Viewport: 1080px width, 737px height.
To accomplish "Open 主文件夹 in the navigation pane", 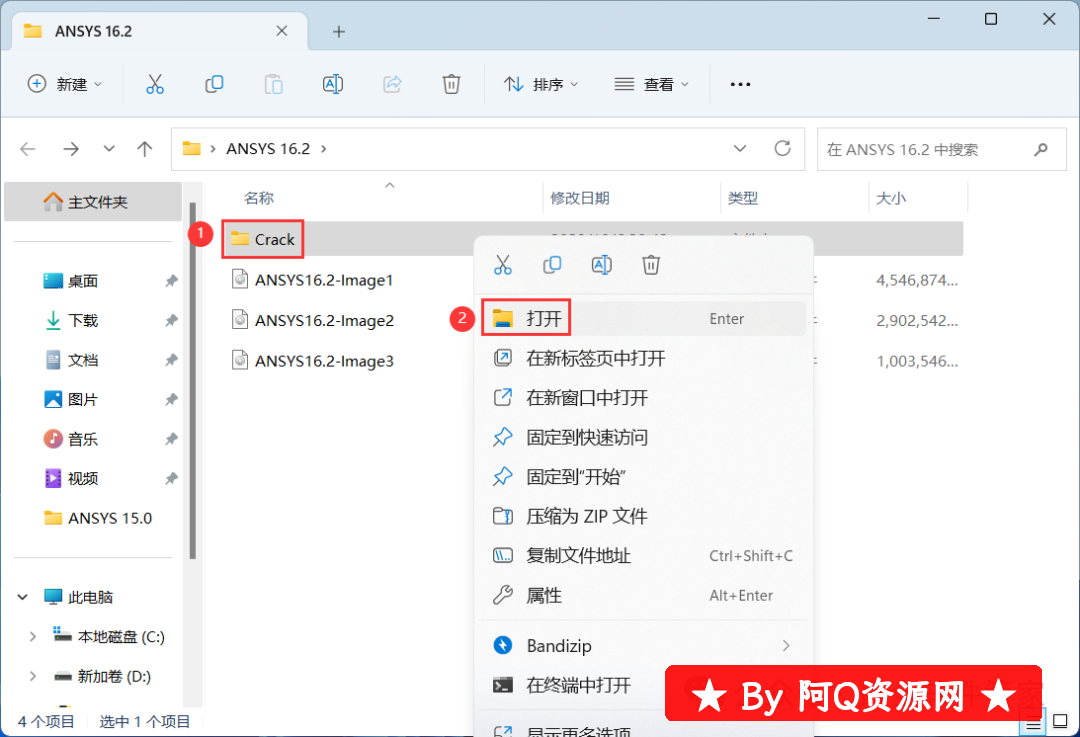I will [93, 202].
